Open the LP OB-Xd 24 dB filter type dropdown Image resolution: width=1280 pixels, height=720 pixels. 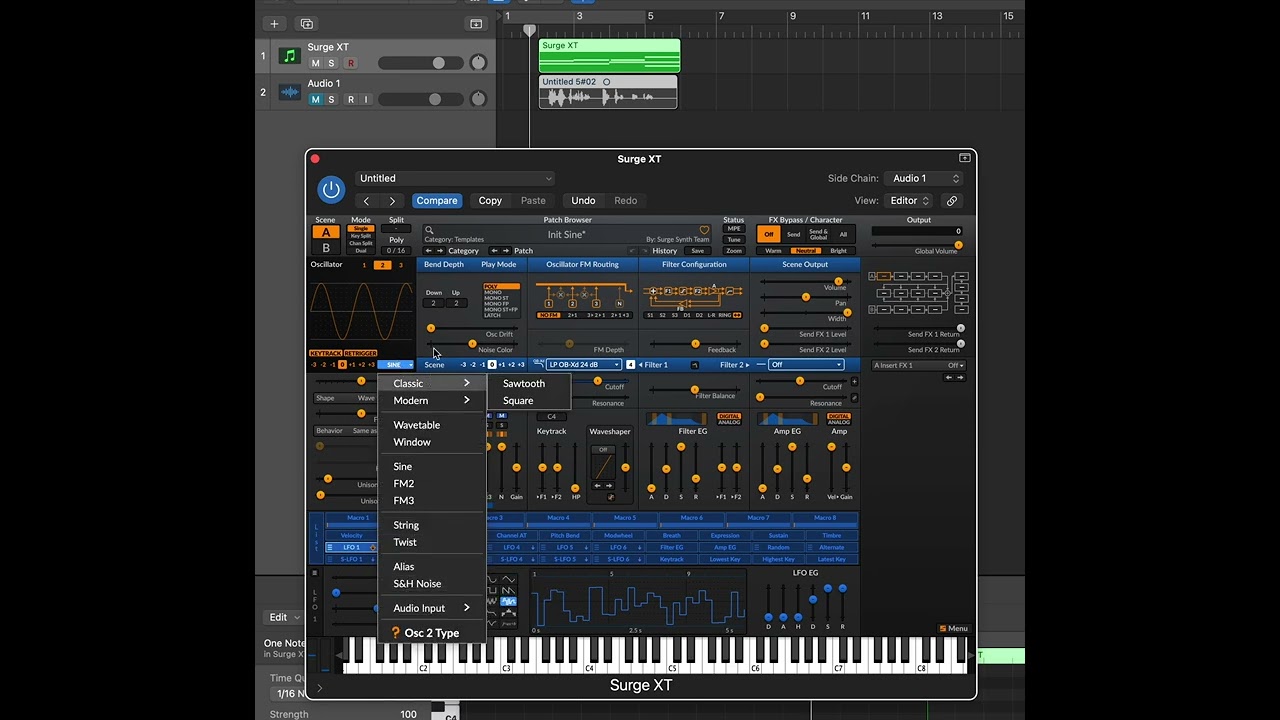tap(584, 365)
